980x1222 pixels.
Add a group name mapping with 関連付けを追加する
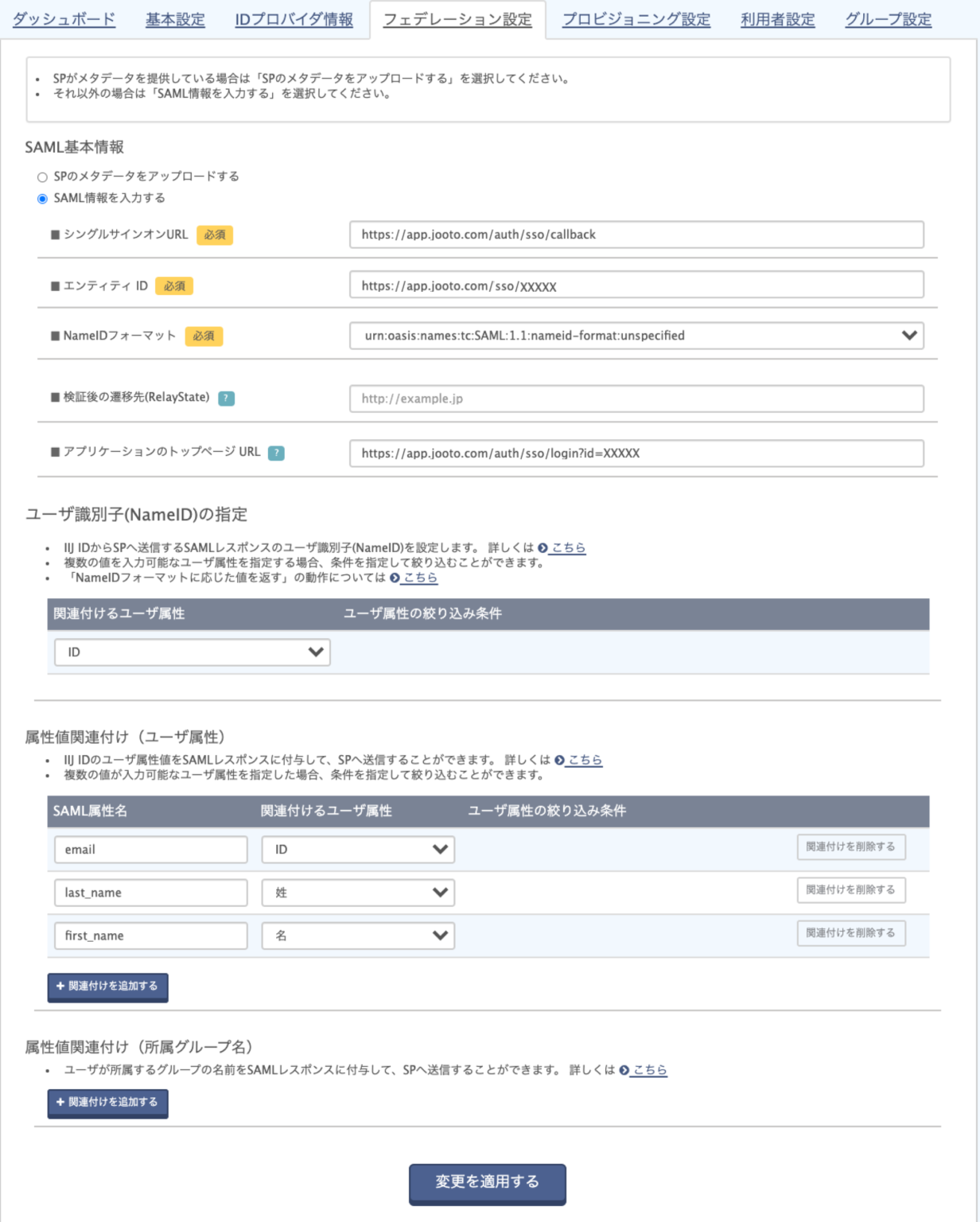(107, 1103)
